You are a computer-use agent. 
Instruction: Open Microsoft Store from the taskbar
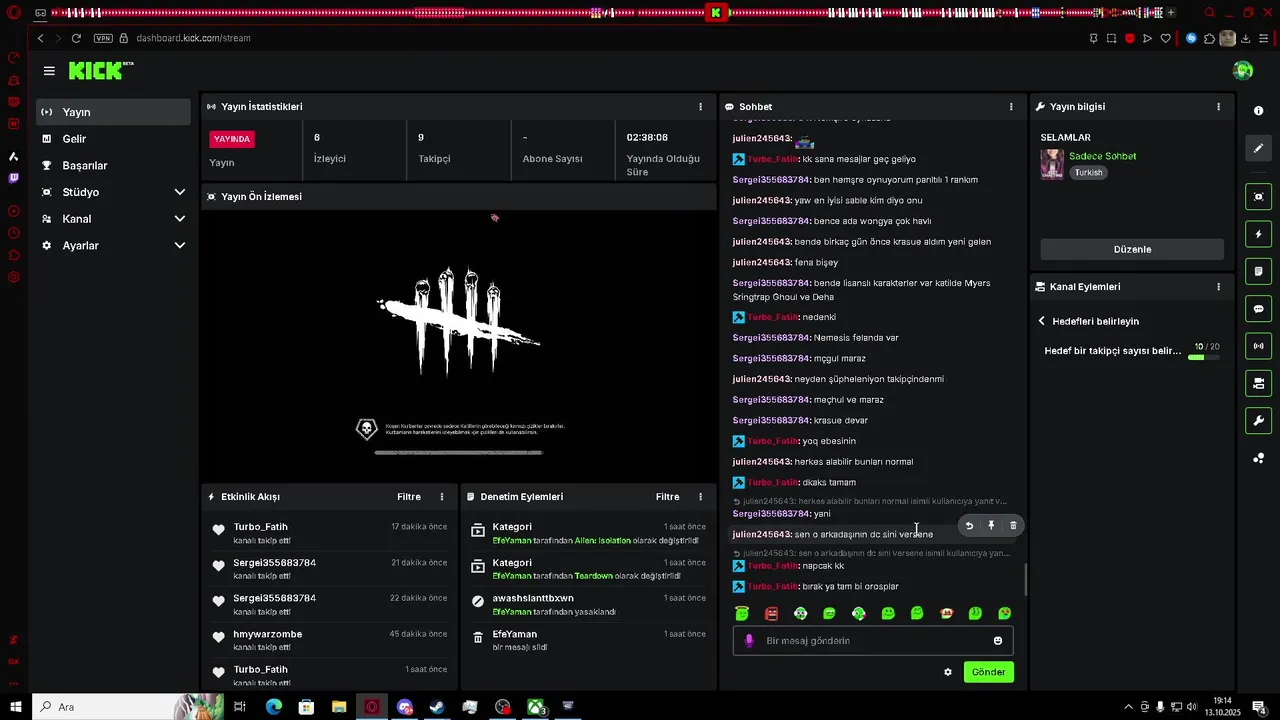(x=306, y=707)
